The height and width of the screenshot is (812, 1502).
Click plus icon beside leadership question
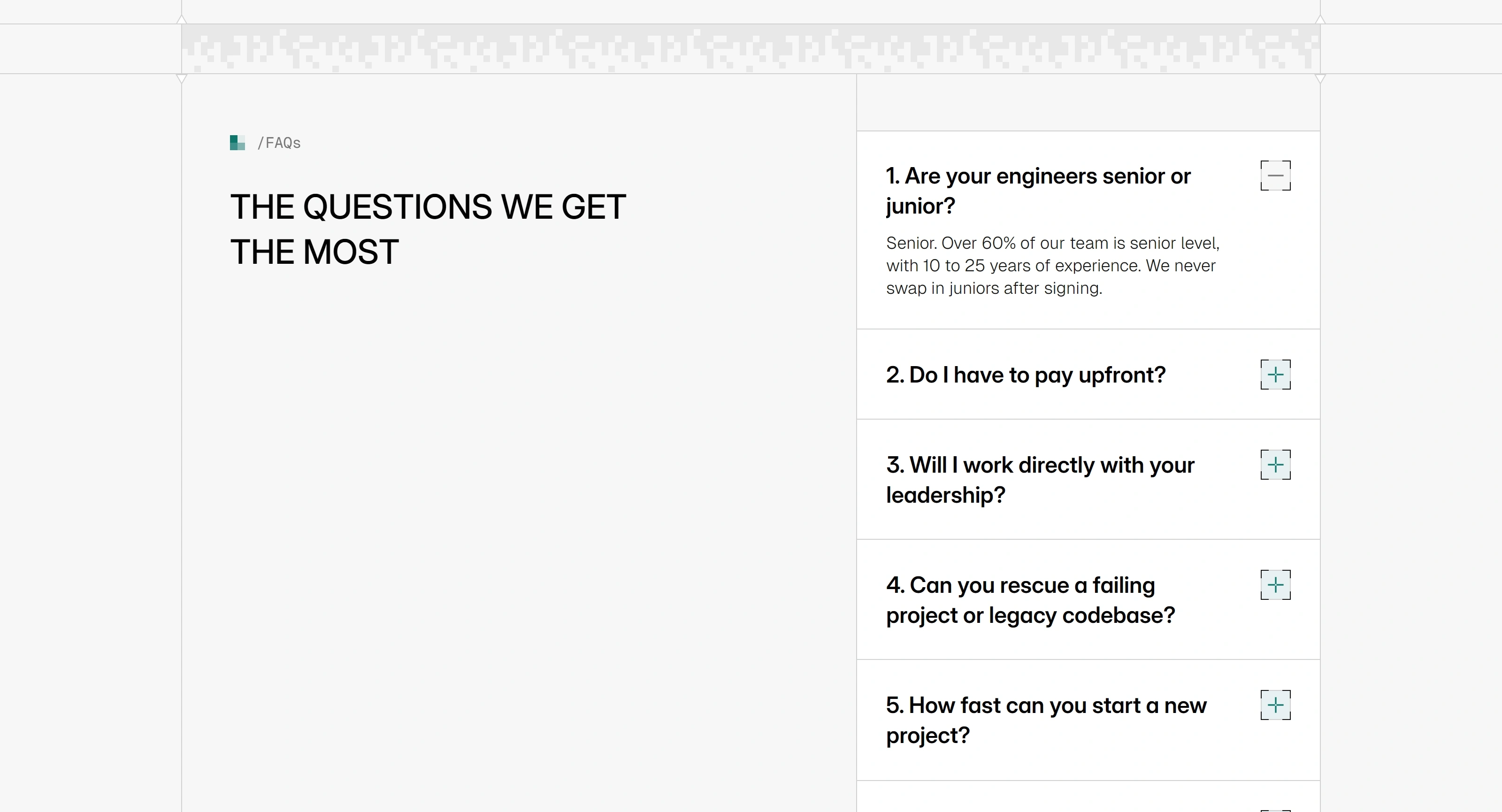(x=1275, y=465)
